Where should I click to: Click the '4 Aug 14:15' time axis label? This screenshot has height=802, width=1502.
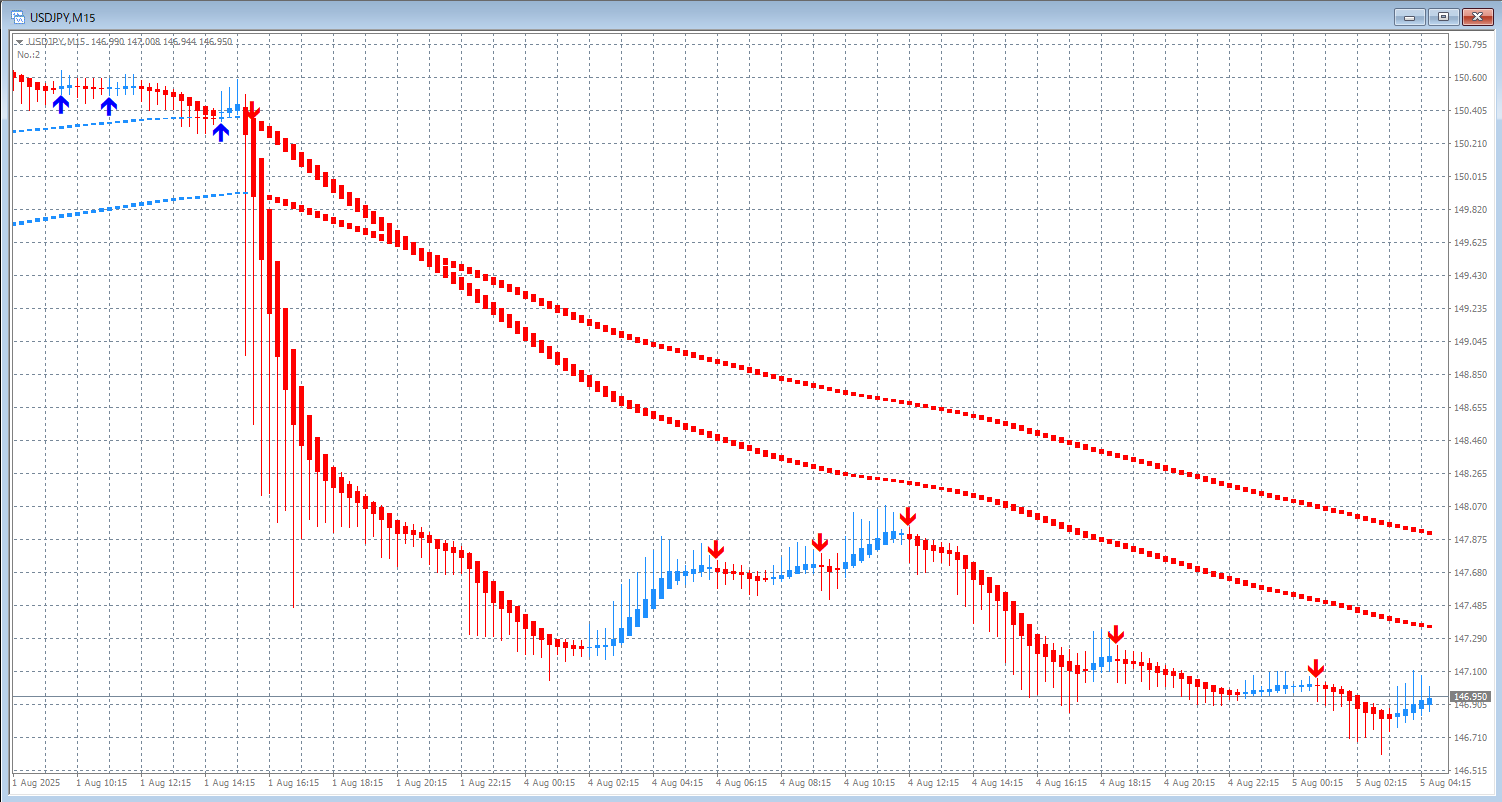click(x=998, y=783)
